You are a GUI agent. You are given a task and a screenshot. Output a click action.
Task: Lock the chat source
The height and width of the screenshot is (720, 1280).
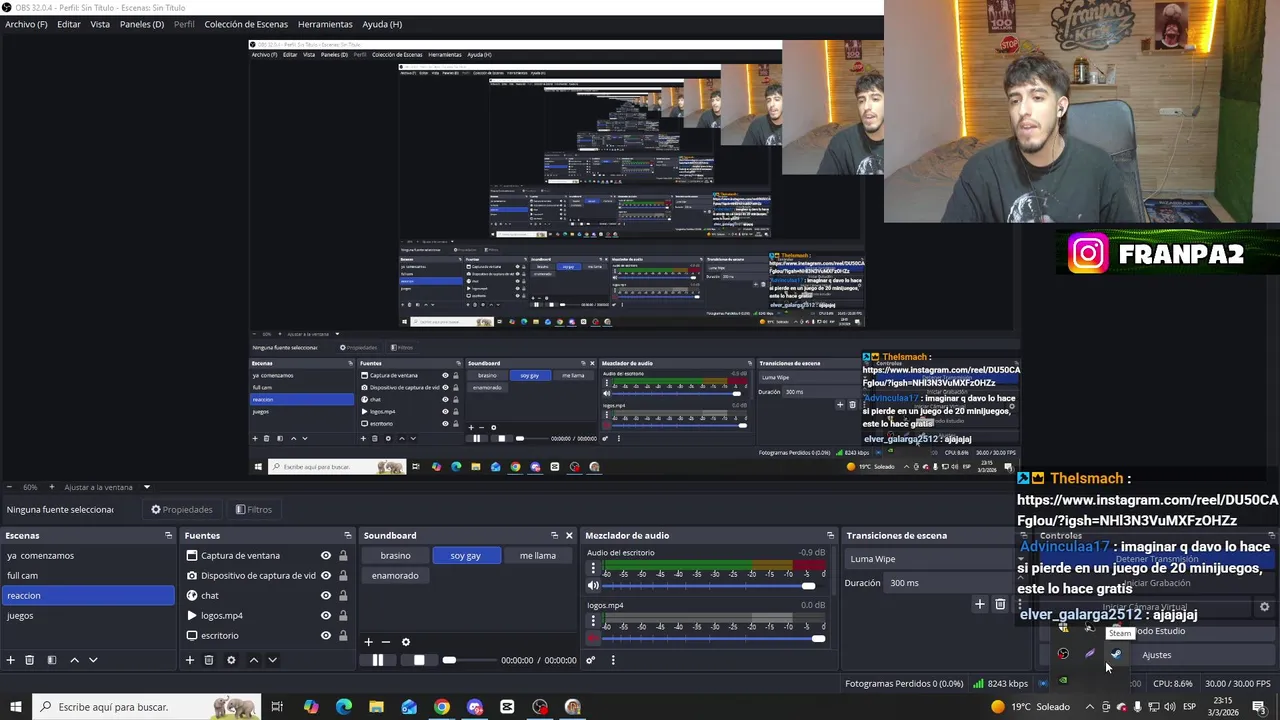(343, 596)
